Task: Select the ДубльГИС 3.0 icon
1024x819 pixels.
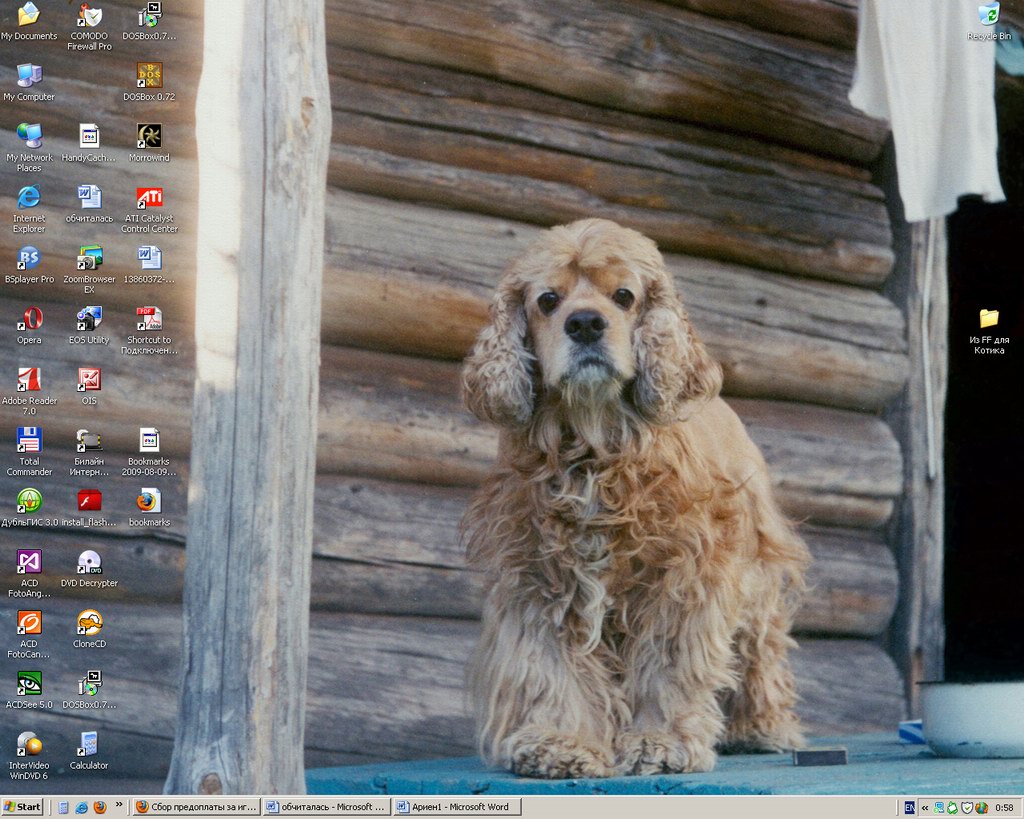Action: click(29, 507)
